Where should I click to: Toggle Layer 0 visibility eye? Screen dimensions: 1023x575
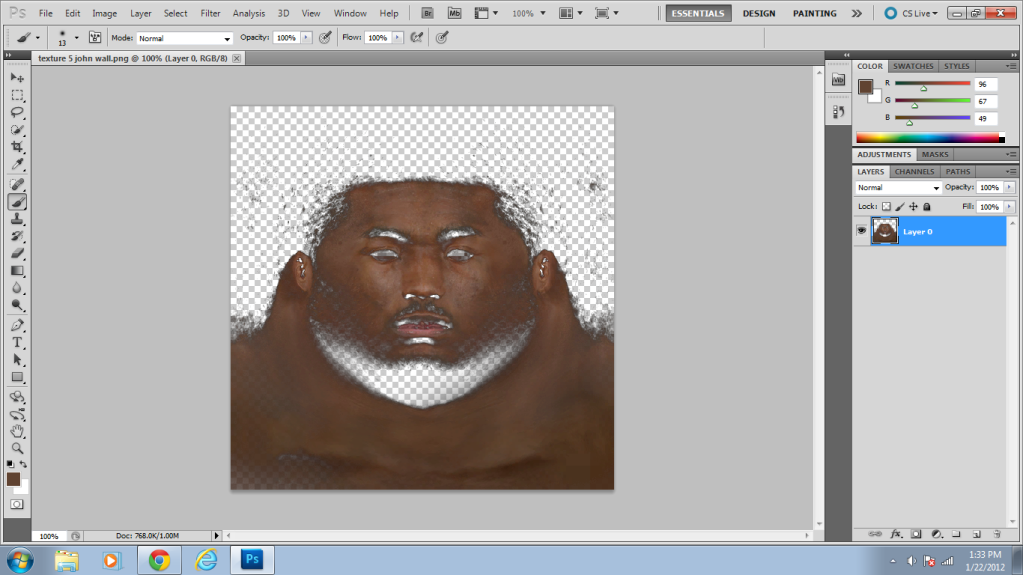(861, 231)
